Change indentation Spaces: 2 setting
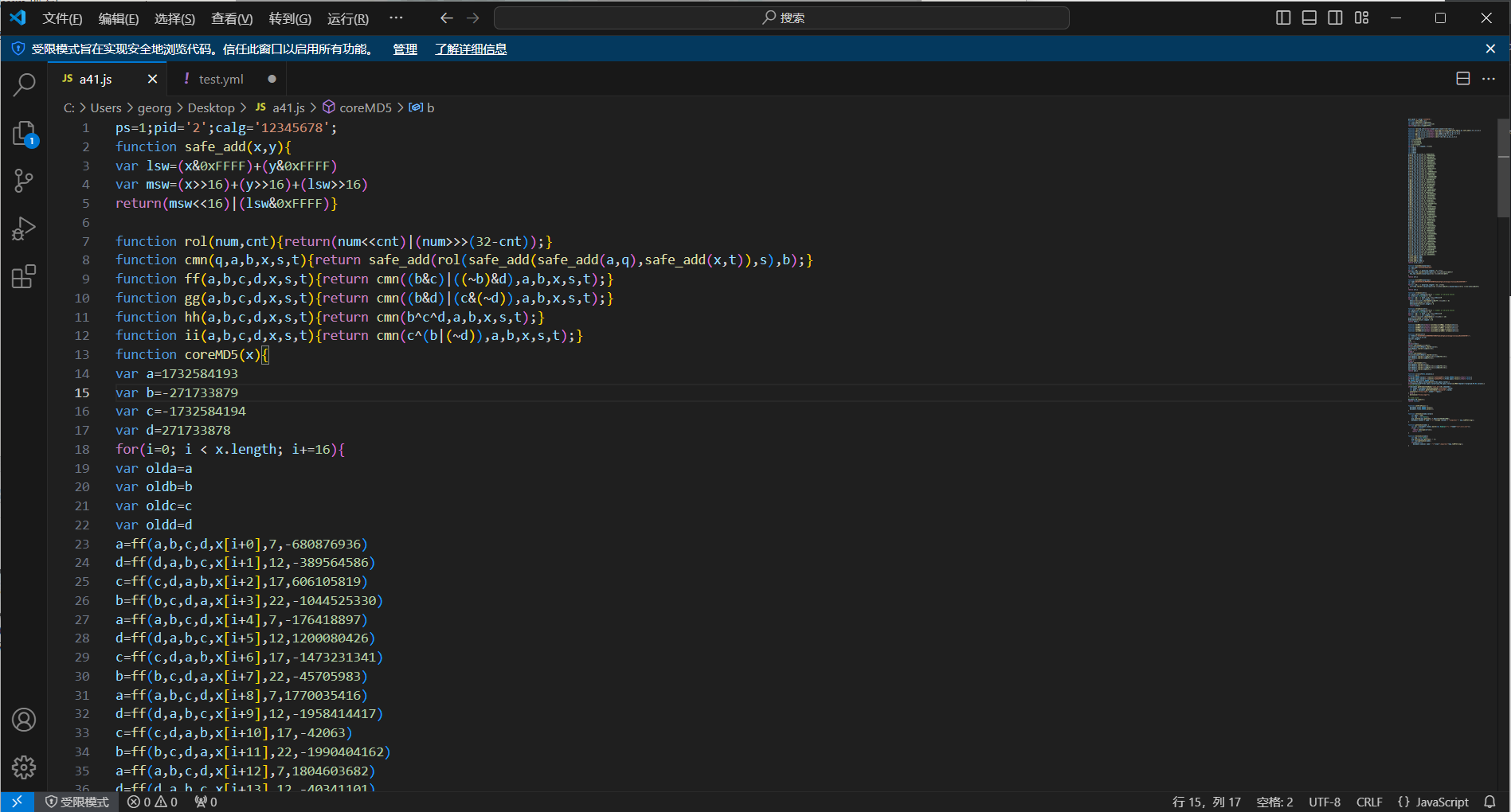 (1274, 802)
